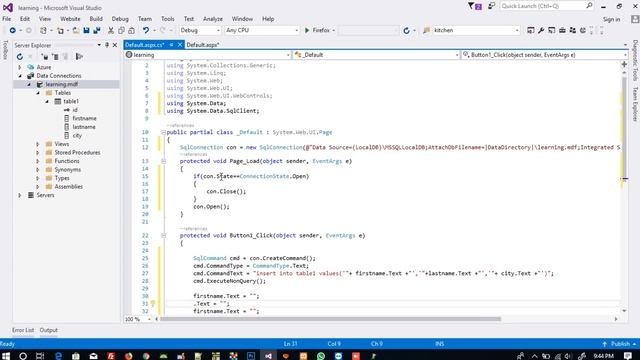Image resolution: width=640 pixels, height=360 pixels.
Task: Click the toolbox icon in right toolbar
Action: click(x=562, y=30)
